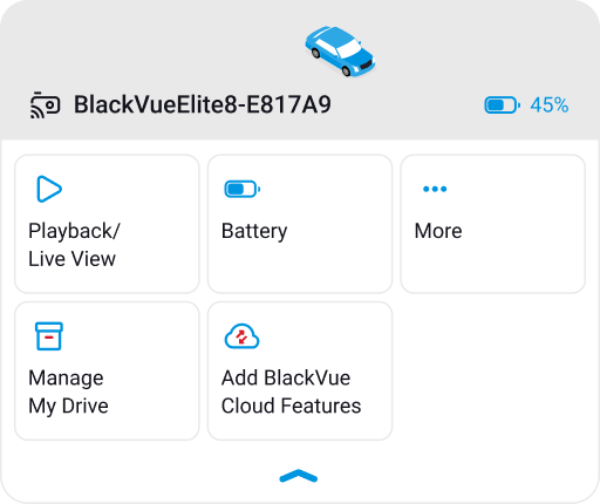Click the header battery level icon
Image resolution: width=600 pixels, height=504 pixels.
502,105
